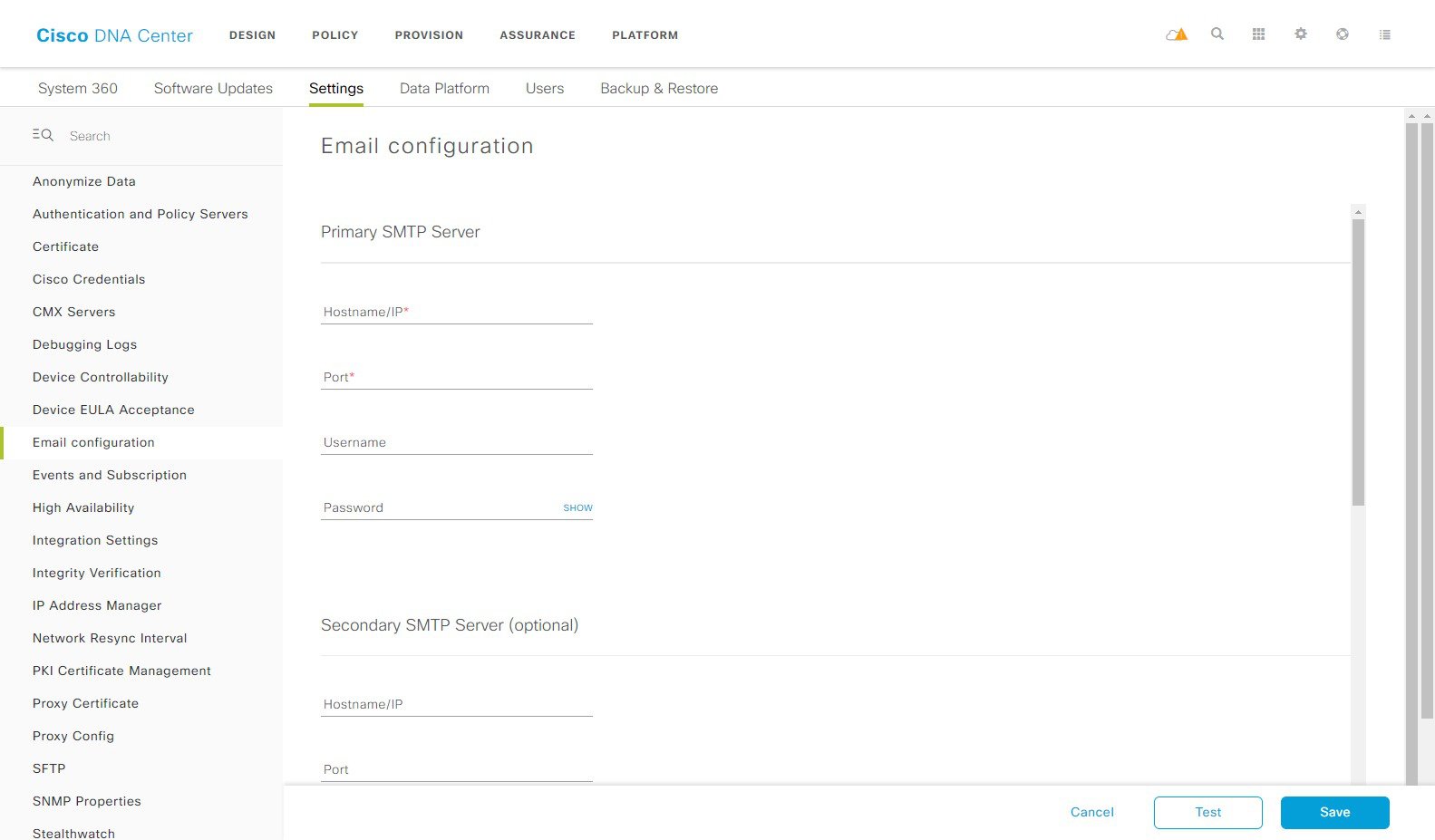Open the cloud warning status icon
Viewport: 1435px width, 840px height.
1176,34
